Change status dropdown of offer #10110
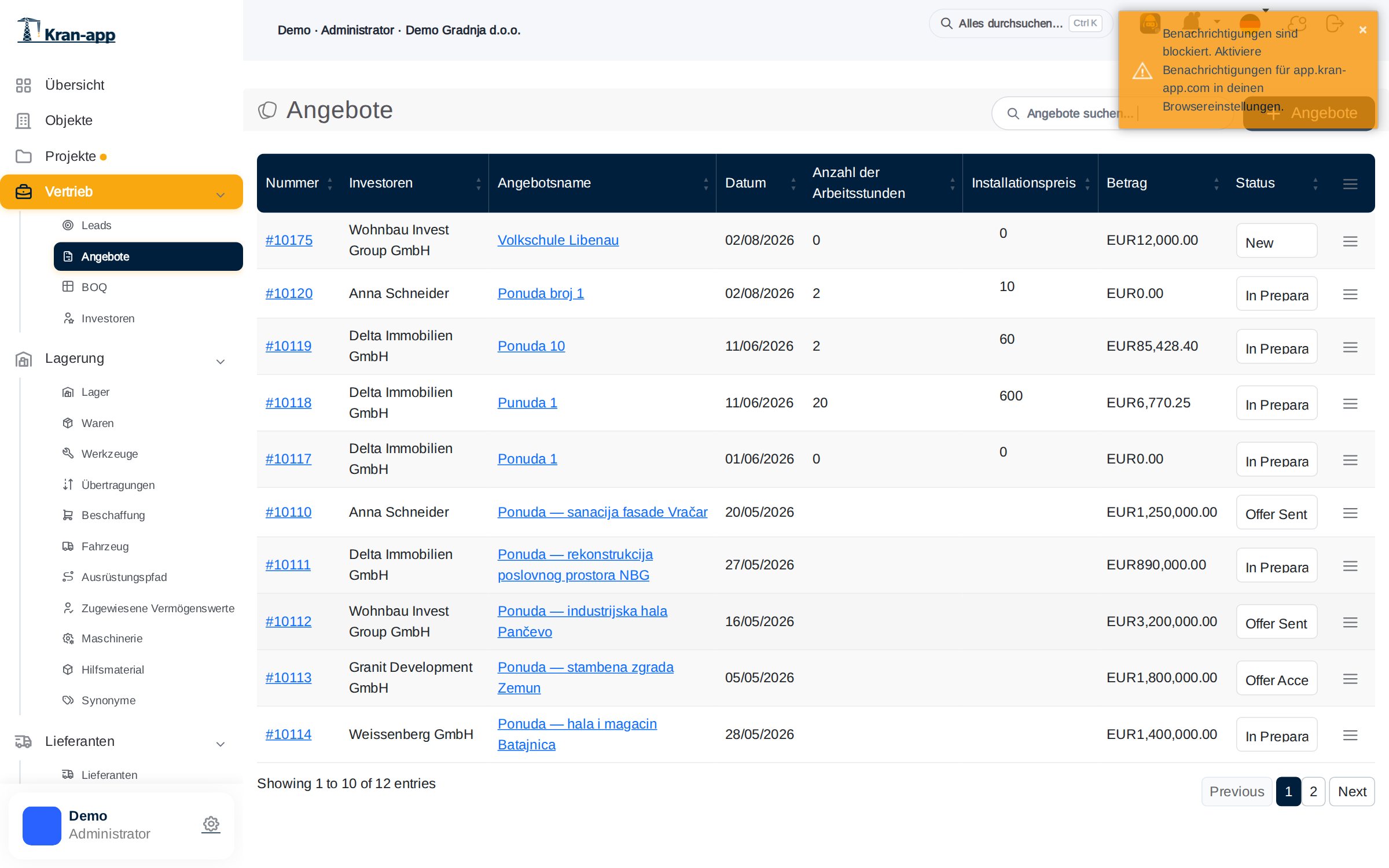The width and height of the screenshot is (1389, 868). click(x=1277, y=513)
